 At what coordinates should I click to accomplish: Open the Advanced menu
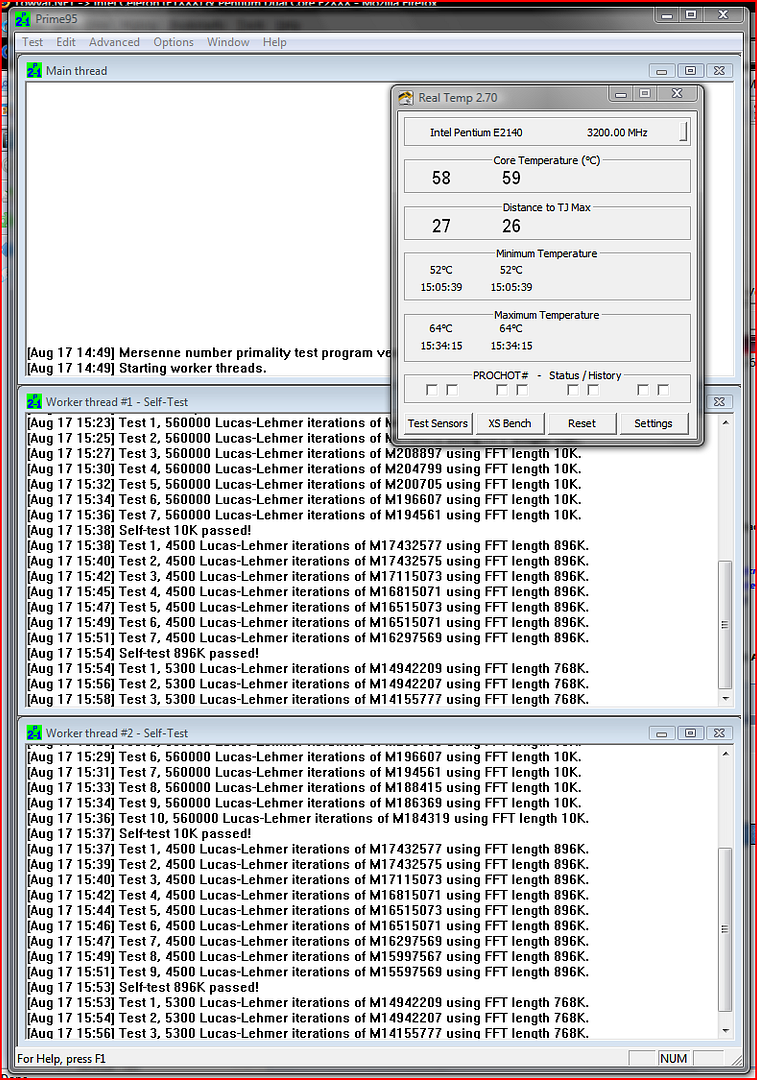(x=114, y=42)
